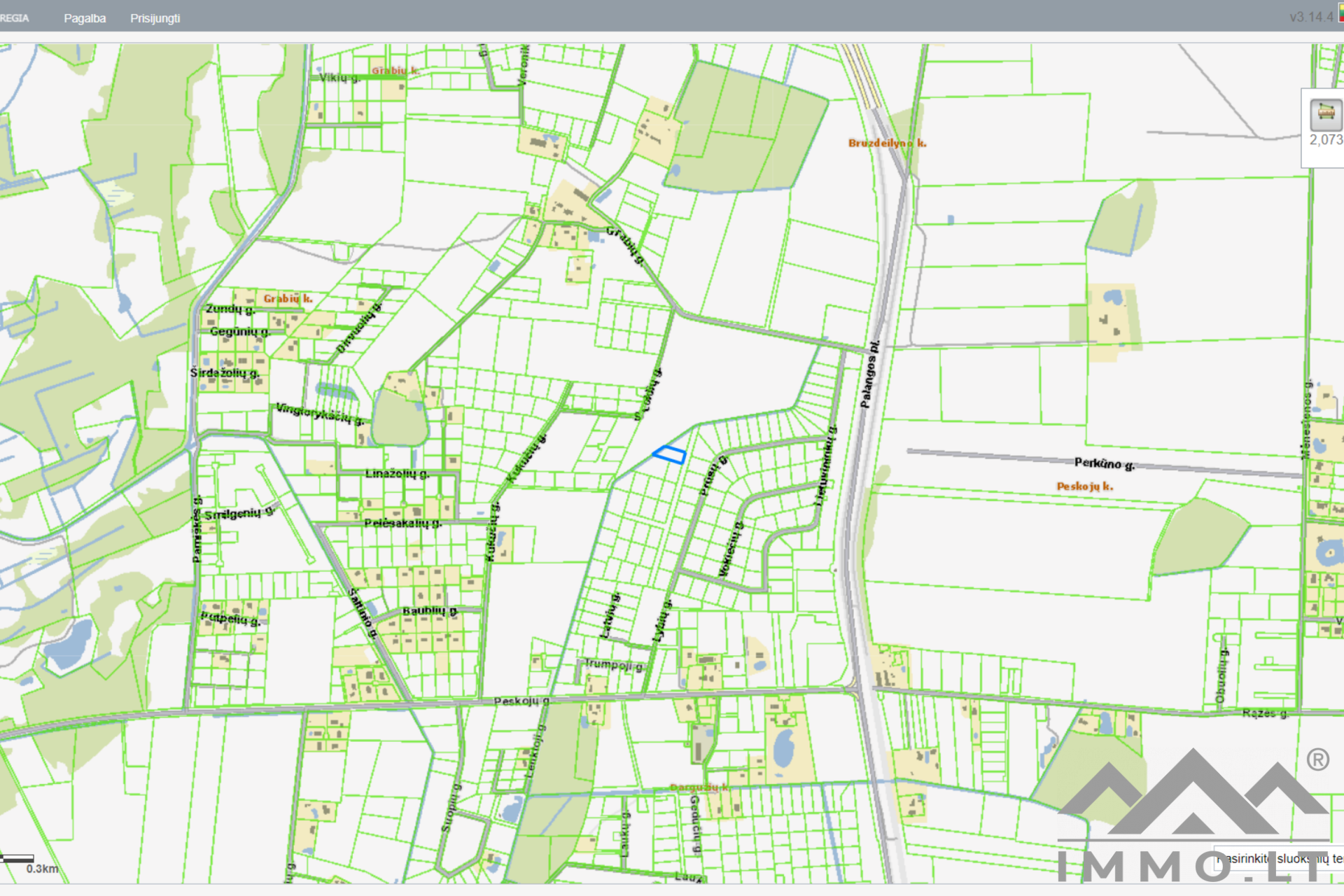
Task: Click the Bruzdeilyno k. village label
Action: (887, 143)
